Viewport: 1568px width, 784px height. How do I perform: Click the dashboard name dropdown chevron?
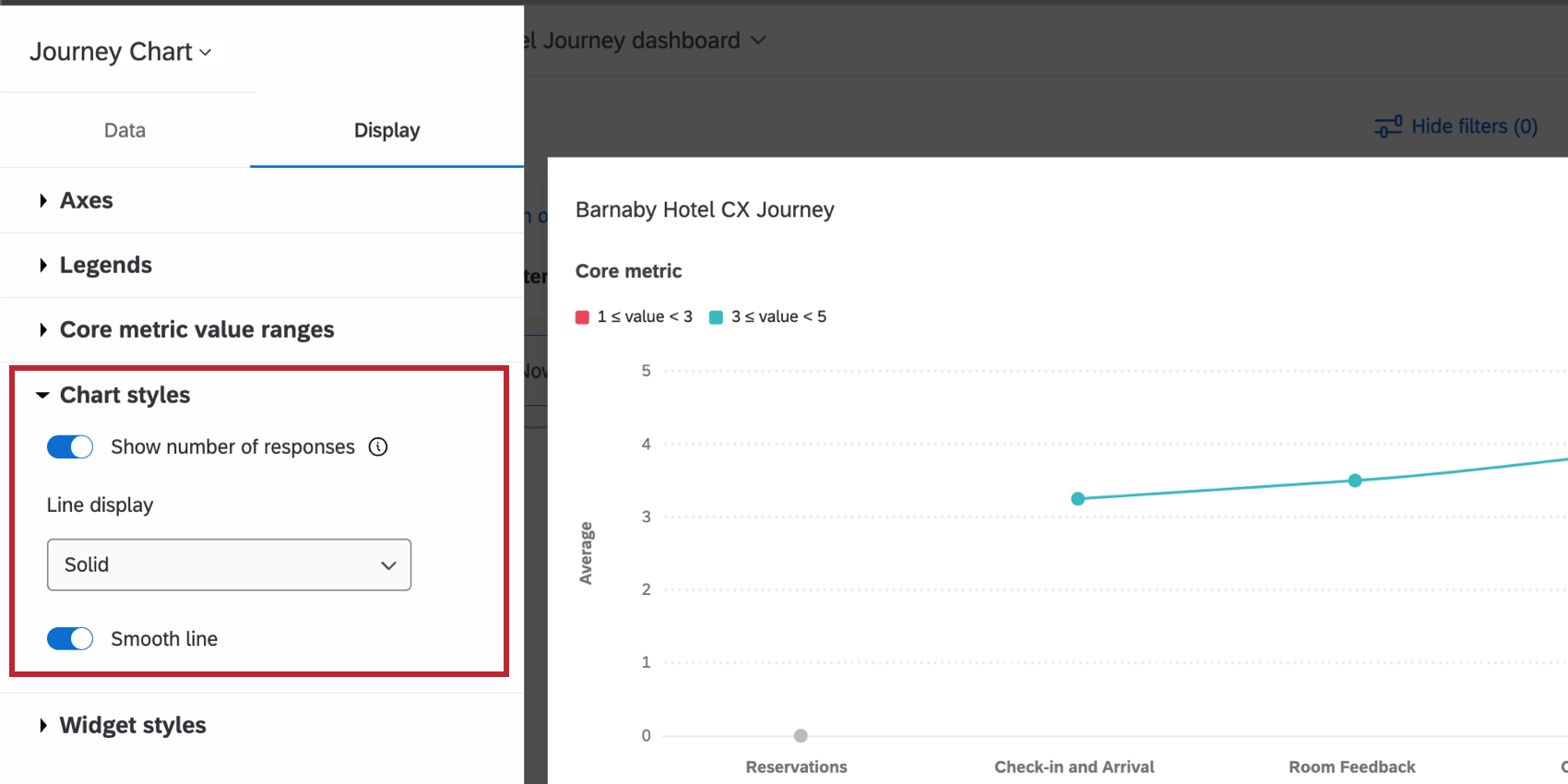tap(758, 41)
